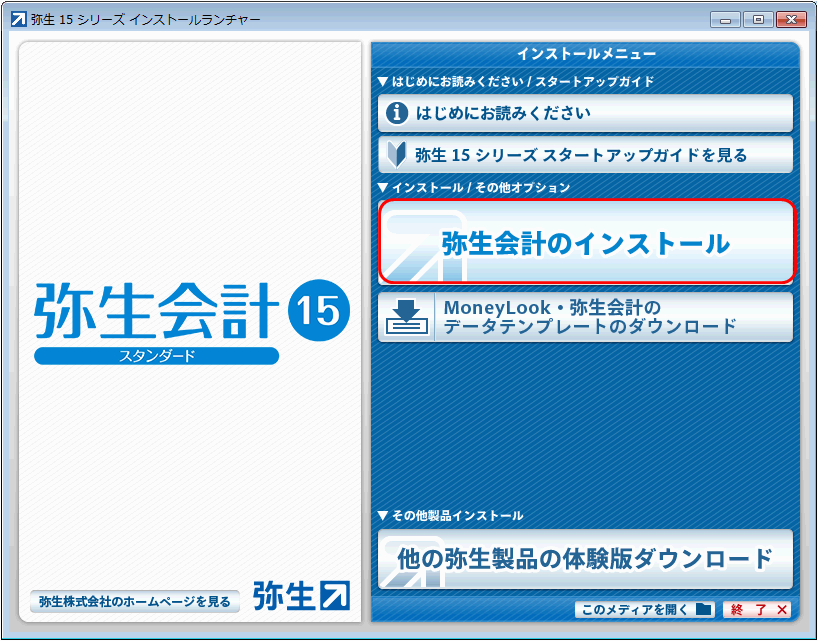This screenshot has height=641, width=818.
Task: View the 弥生 15 シリーズ スタートアップガイド
Action: pos(585,155)
